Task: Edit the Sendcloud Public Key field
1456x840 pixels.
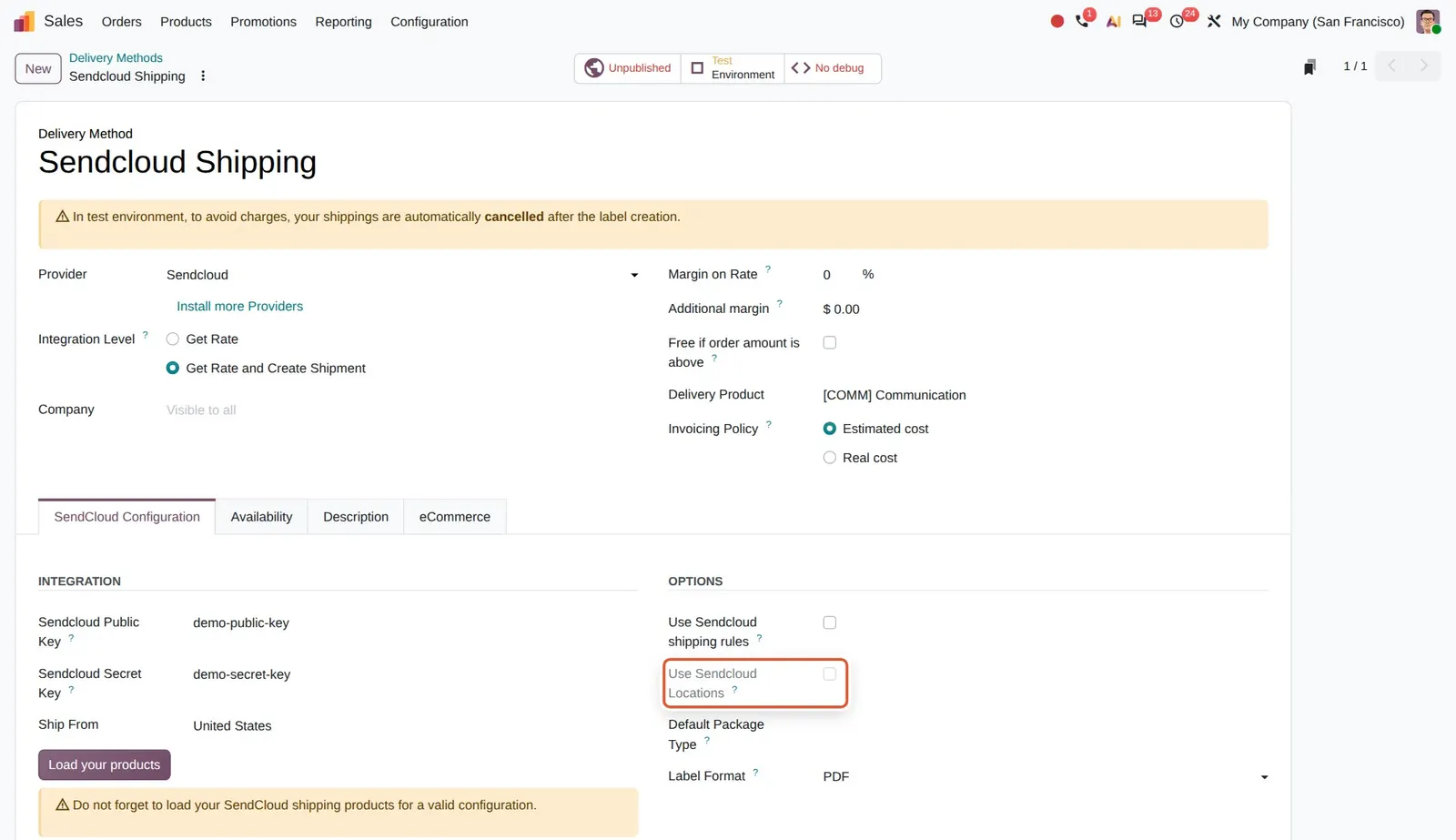Action: click(x=415, y=622)
